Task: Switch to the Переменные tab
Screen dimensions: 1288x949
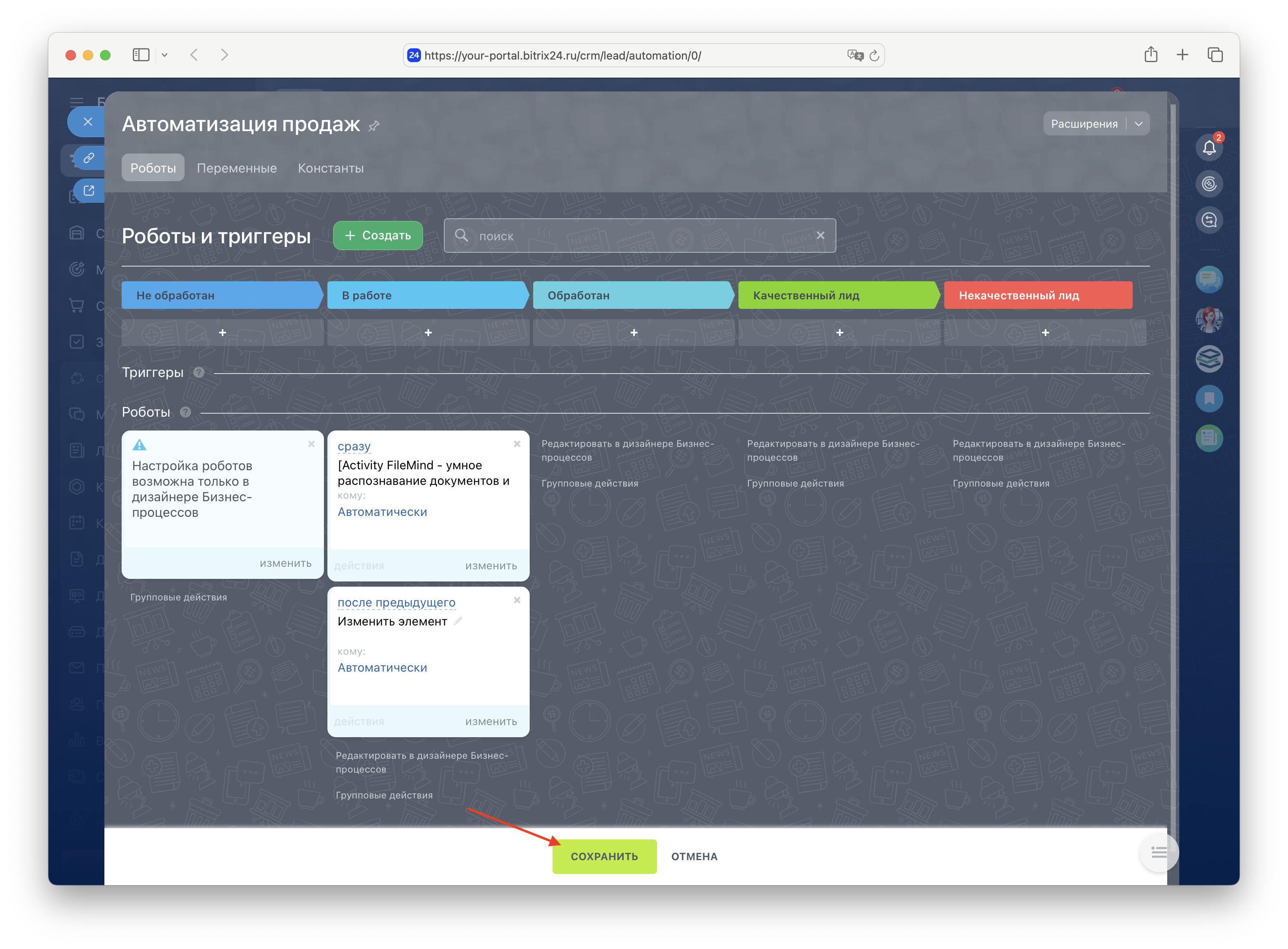Action: [237, 168]
